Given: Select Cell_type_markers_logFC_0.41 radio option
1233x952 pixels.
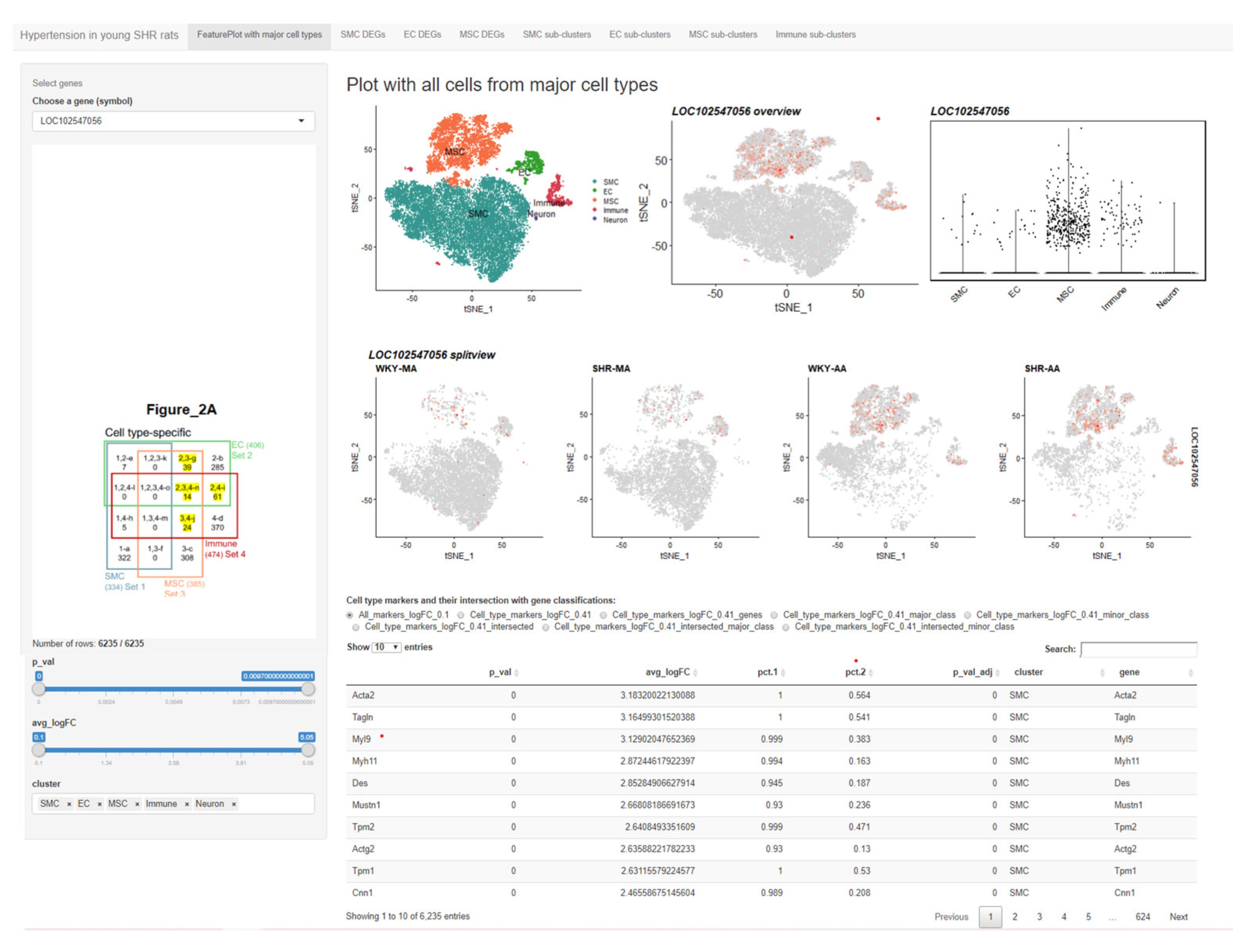Looking at the screenshot, I should click(x=461, y=615).
